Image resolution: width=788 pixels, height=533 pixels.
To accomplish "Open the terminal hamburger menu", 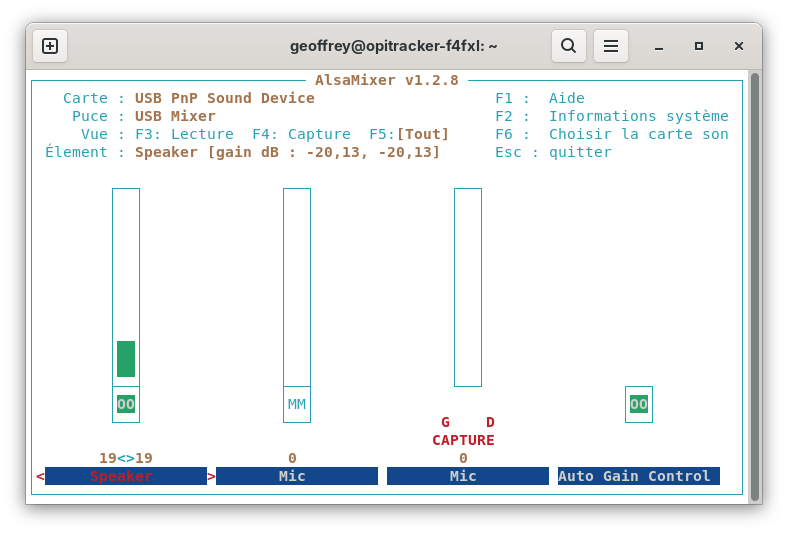I will pos(611,46).
